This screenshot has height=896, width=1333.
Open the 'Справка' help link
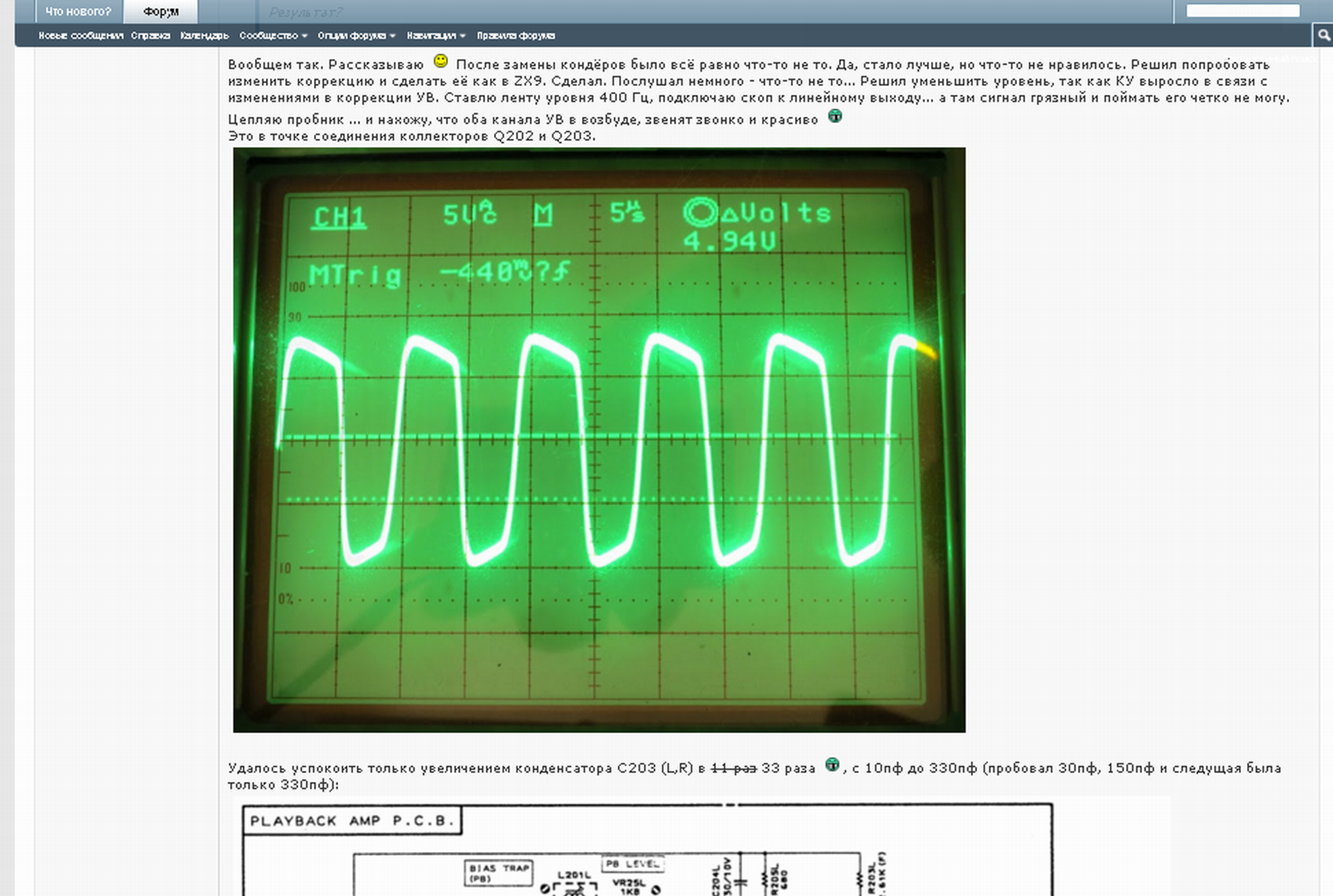150,35
